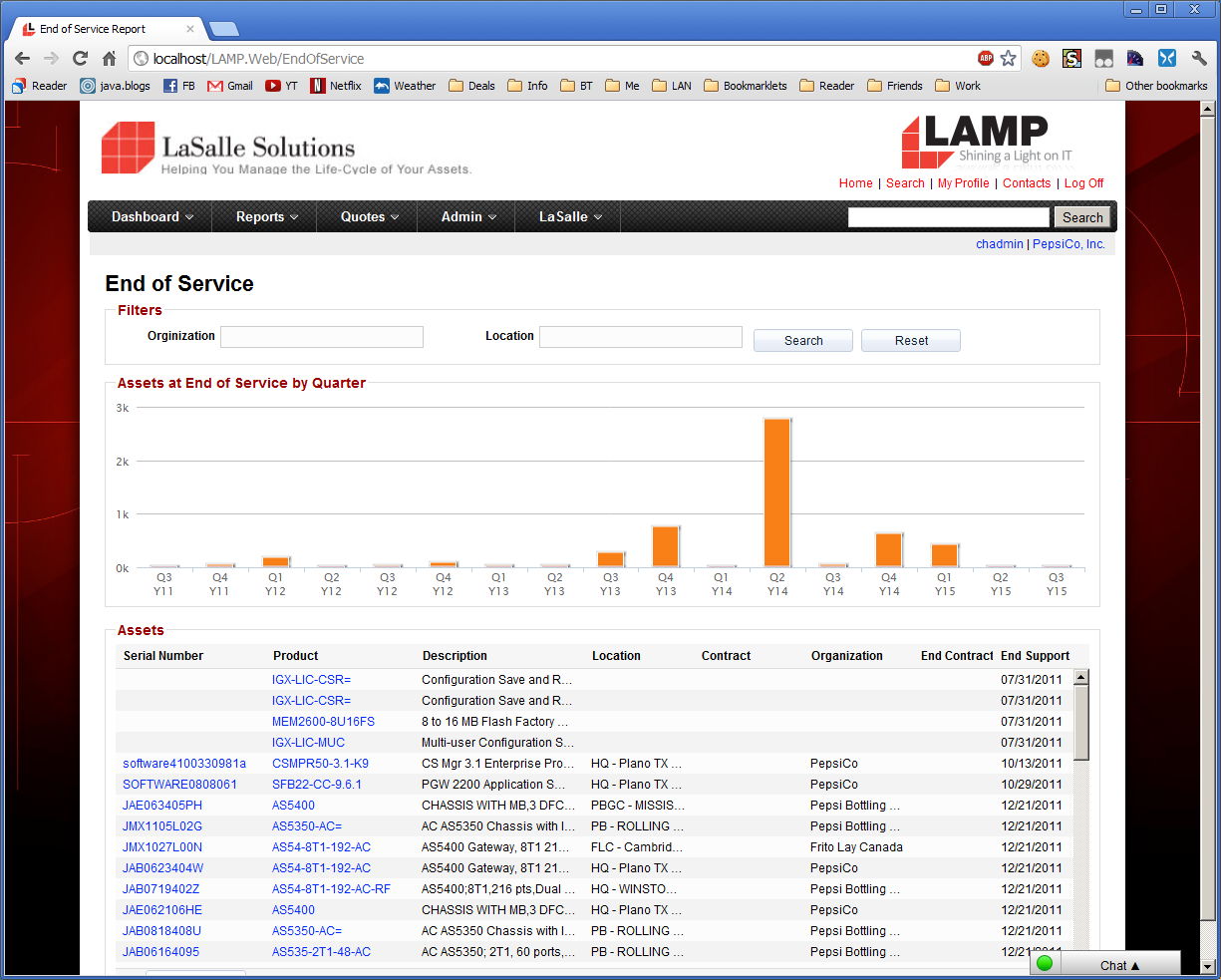Open the FB Facebook bookmark

[179, 86]
